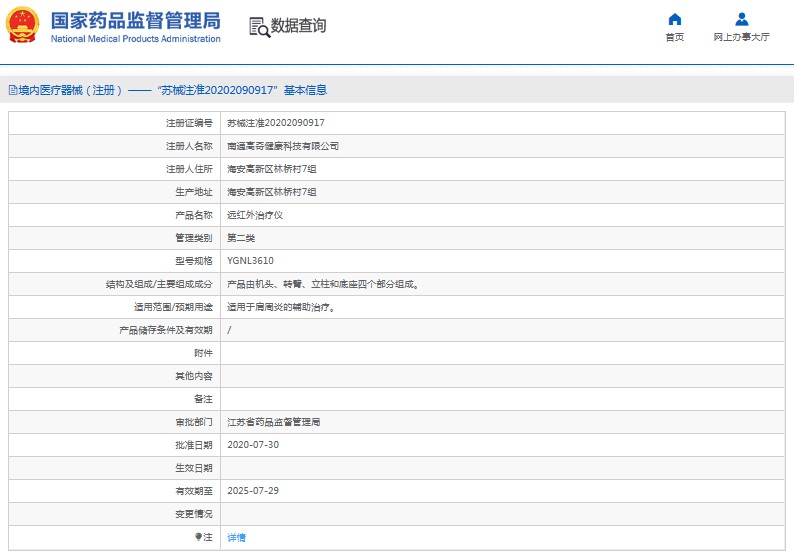Click the bulb icon beside 注

tap(198, 537)
